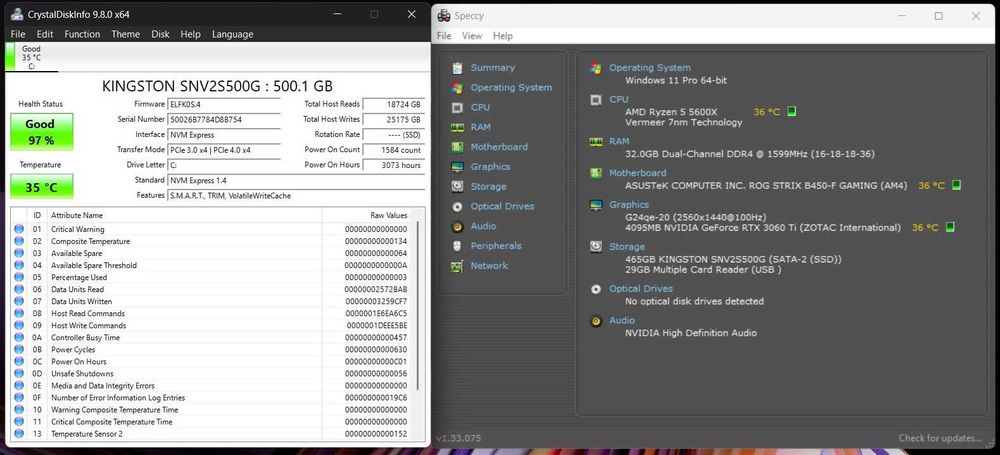Select the Data Units Written attribute row
The width and height of the screenshot is (1000, 455).
coord(212,301)
